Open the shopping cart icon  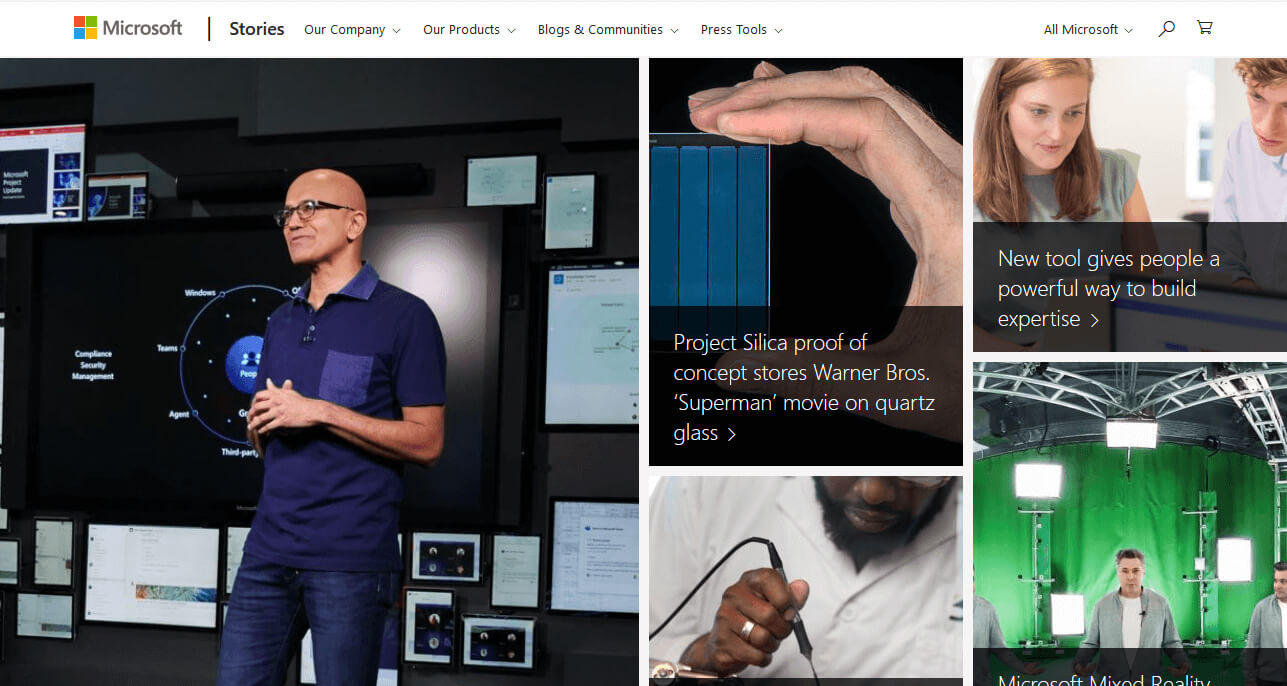(1204, 28)
